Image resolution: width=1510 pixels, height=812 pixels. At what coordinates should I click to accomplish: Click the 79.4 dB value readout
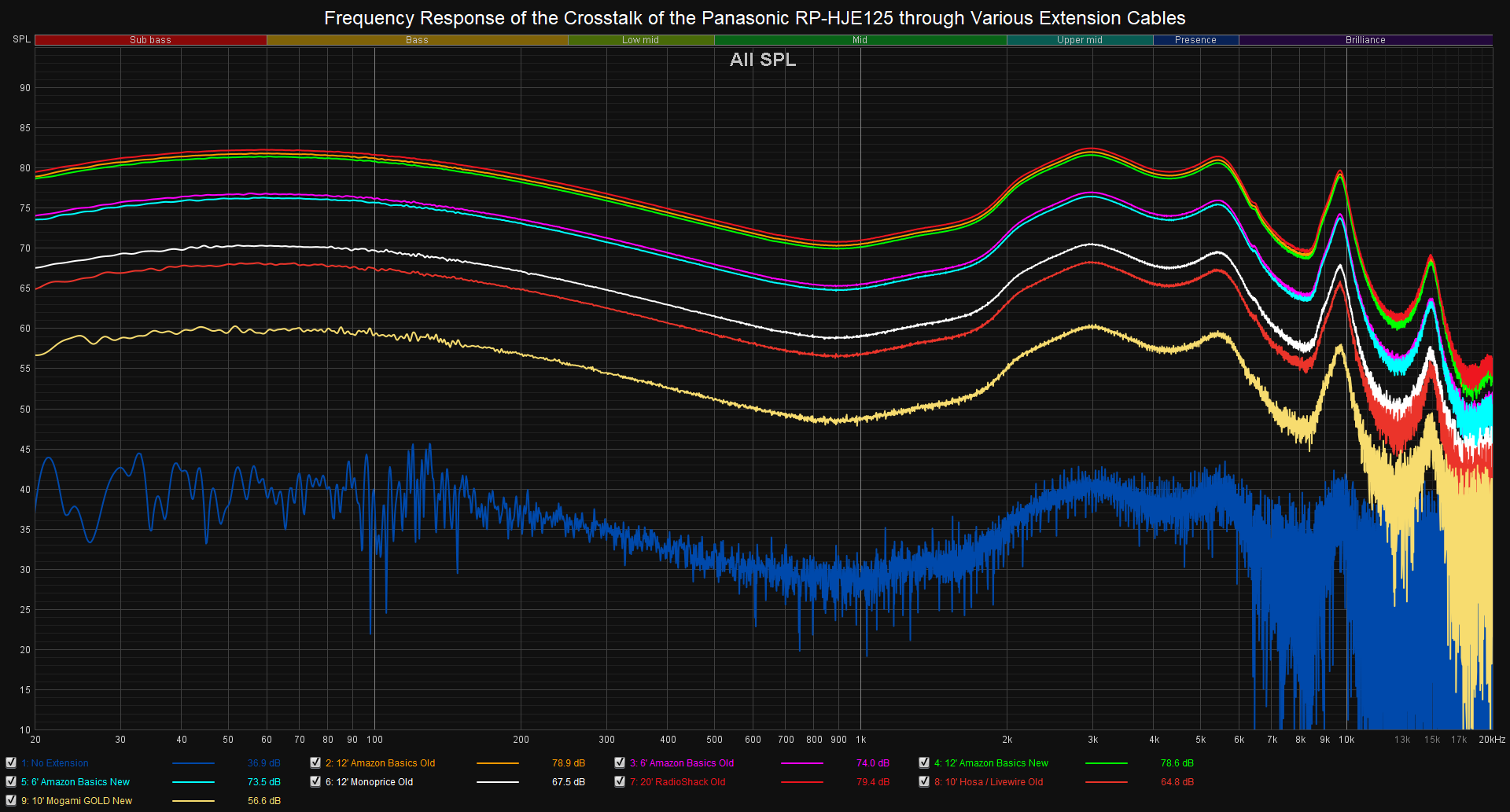tap(873, 782)
